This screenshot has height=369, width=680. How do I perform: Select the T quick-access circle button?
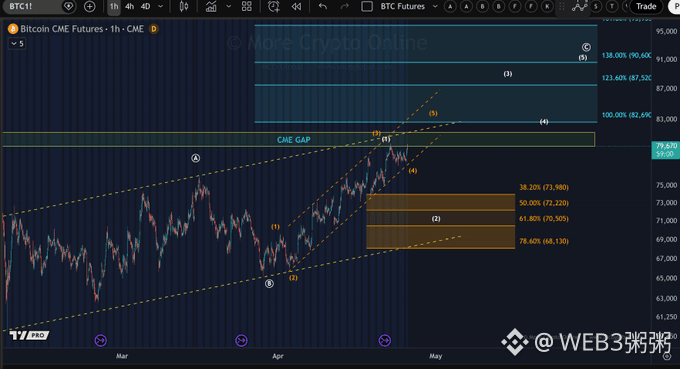(612, 7)
